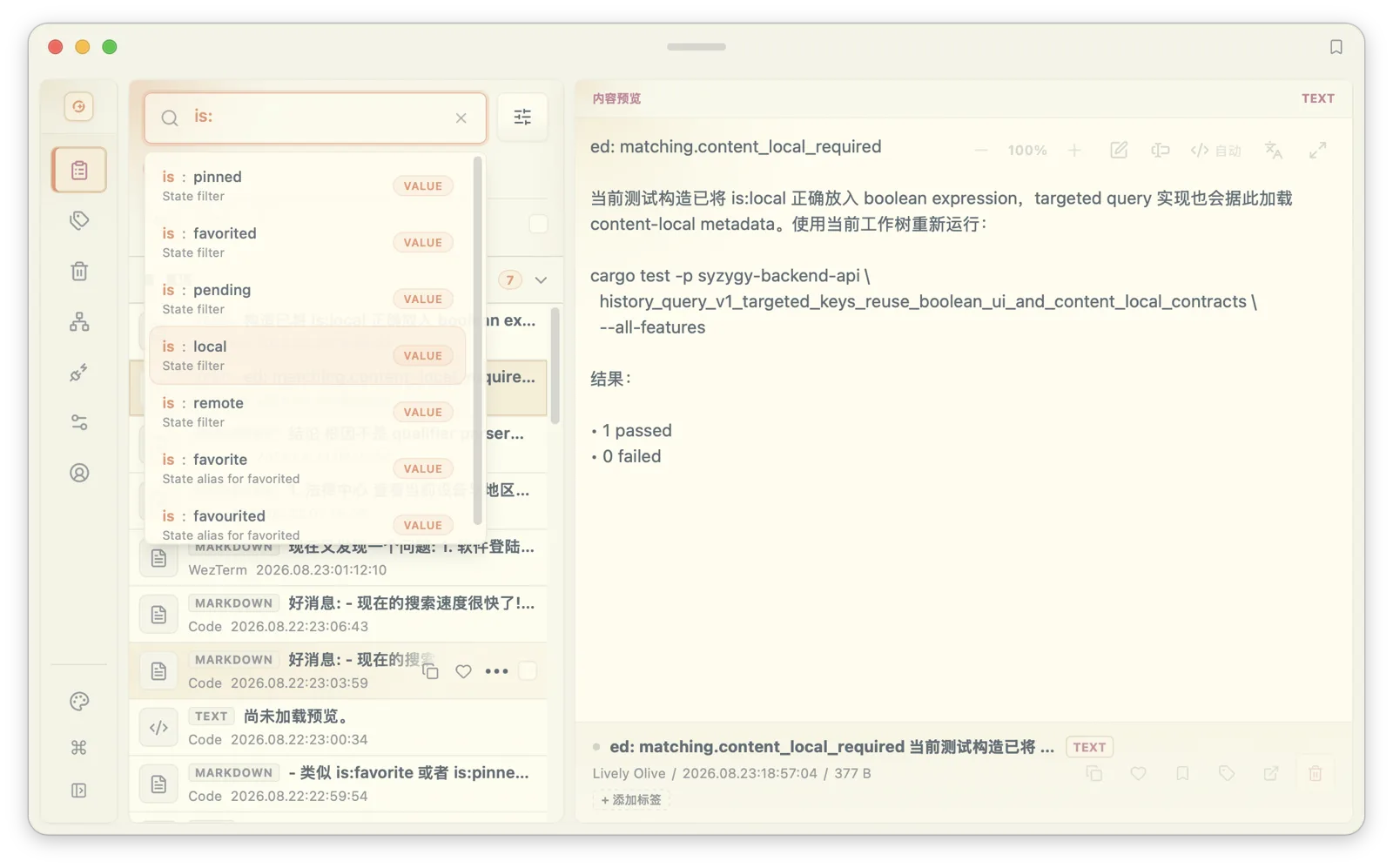
Task: Open more options on 23:03:59 item
Action: click(x=496, y=671)
